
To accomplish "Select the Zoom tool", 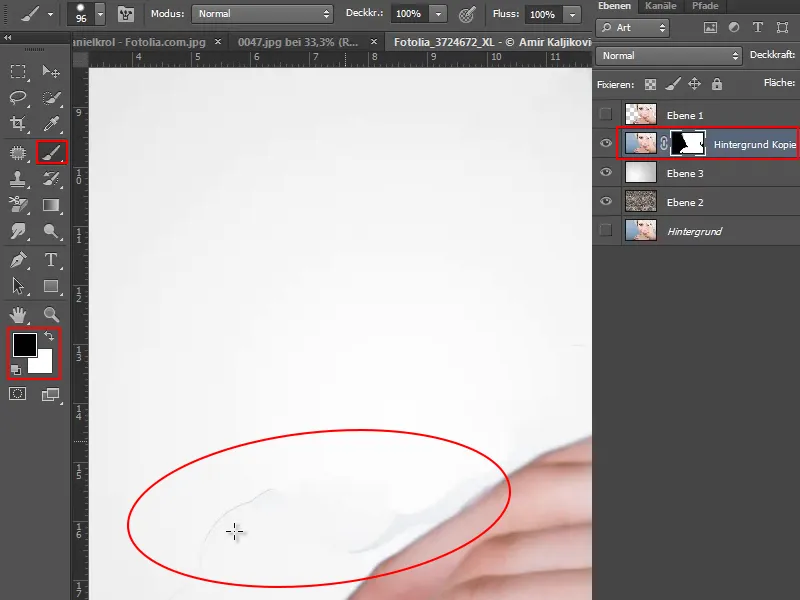I will tap(51, 315).
